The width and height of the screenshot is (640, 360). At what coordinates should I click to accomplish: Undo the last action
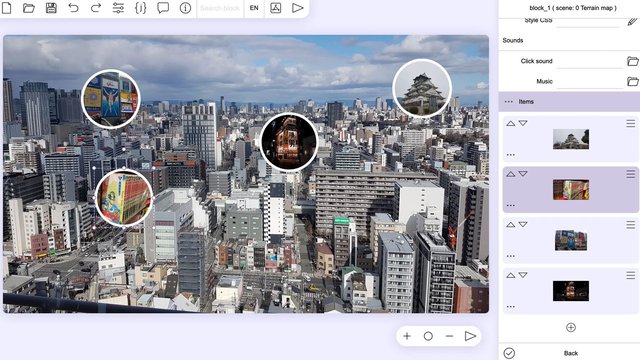point(73,8)
